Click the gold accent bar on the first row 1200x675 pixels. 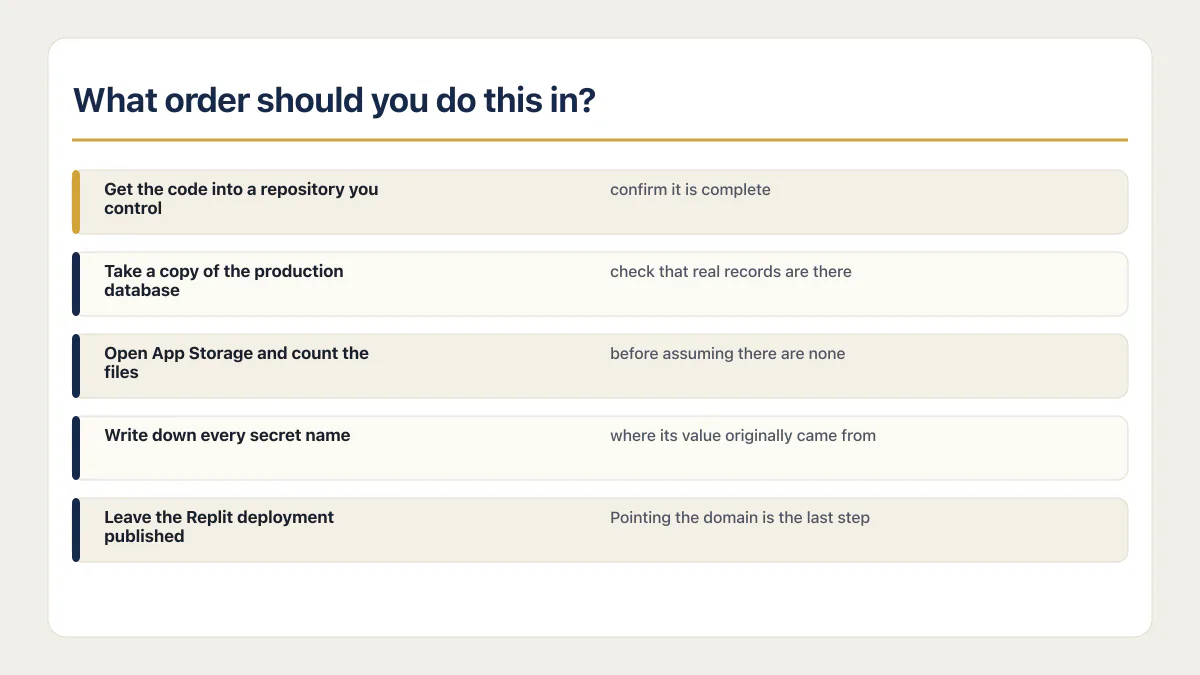(x=76, y=202)
